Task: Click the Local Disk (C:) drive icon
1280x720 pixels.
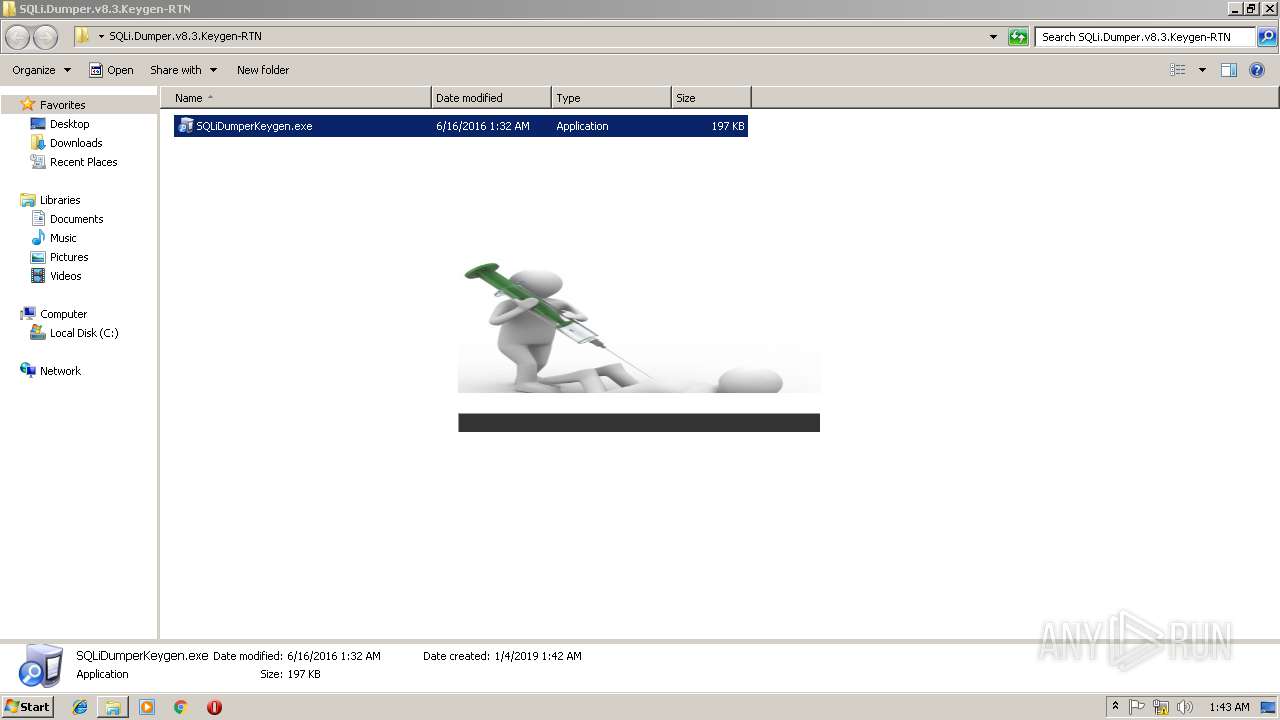Action: [x=38, y=333]
